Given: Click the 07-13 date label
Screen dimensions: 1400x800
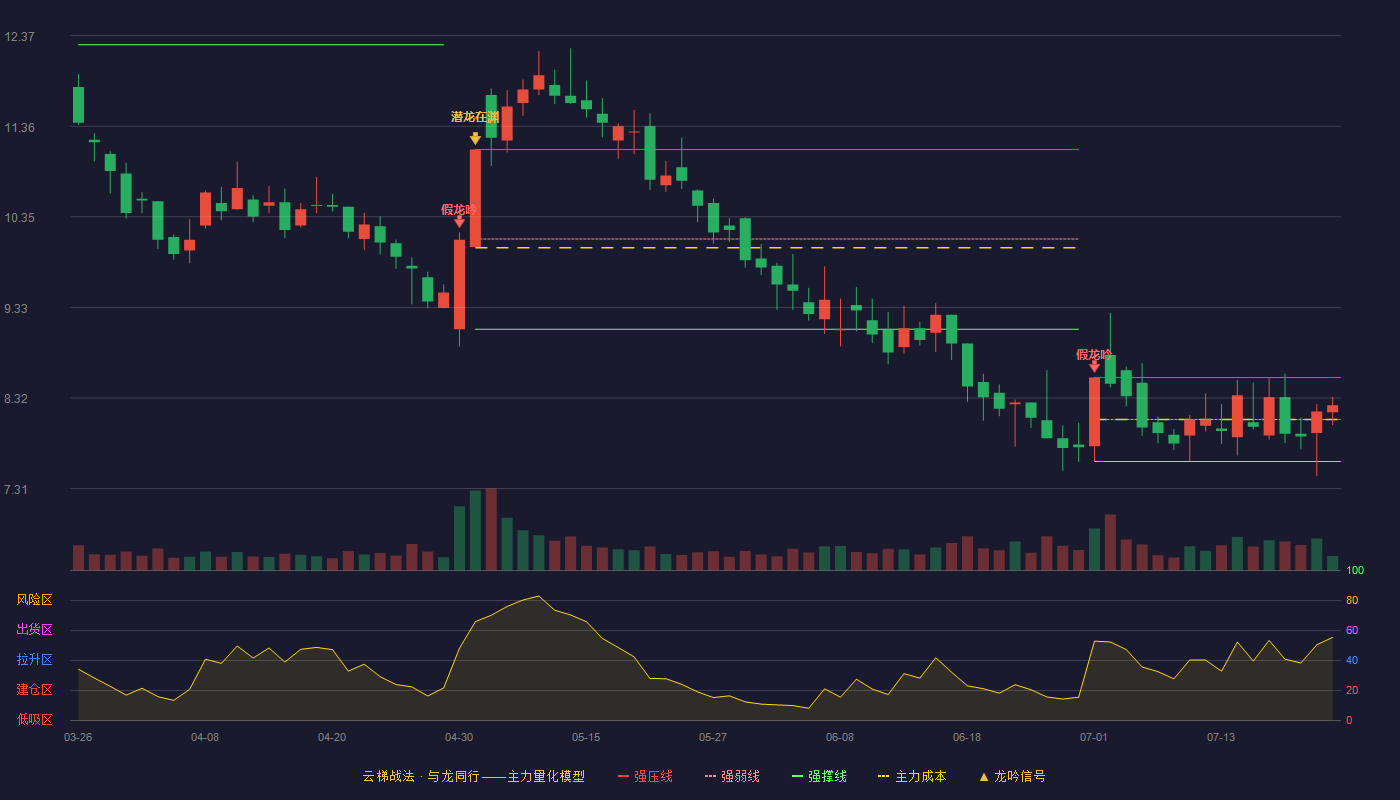Looking at the screenshot, I should (x=1221, y=737).
